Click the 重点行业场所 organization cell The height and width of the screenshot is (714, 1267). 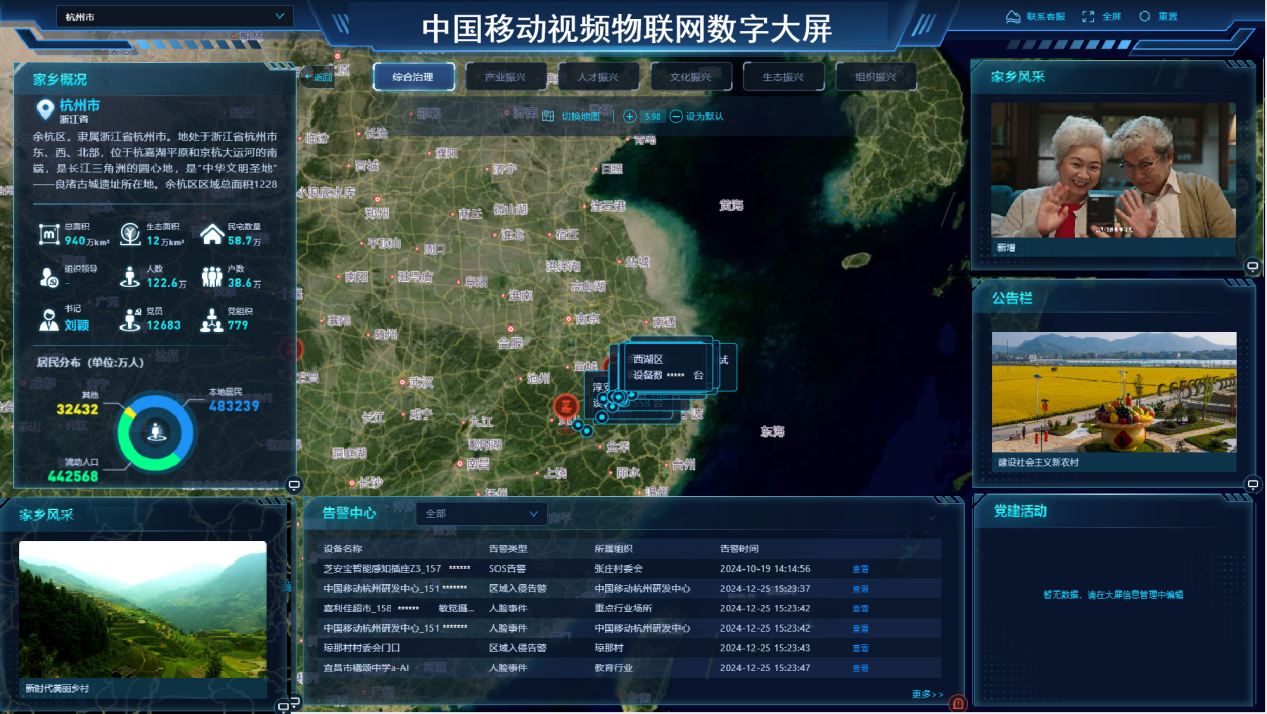click(x=624, y=608)
